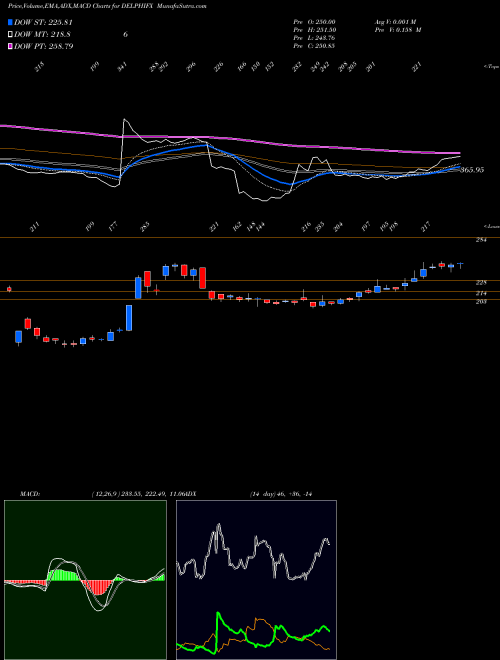Open the ADX indicator chart panel
This screenshot has width=500, height=660.
point(256,580)
